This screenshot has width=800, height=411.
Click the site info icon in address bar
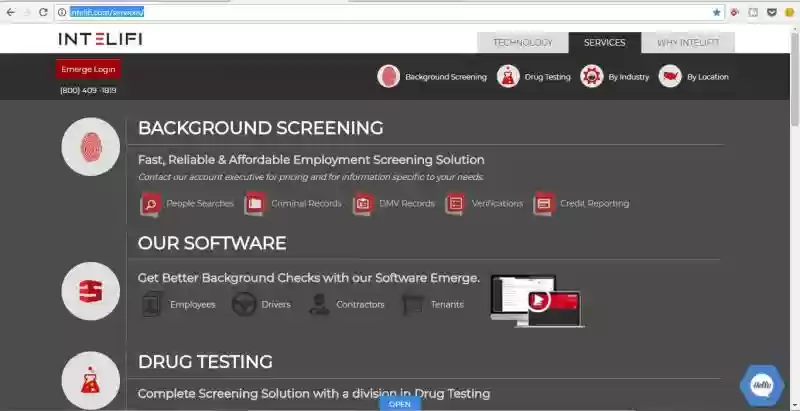[62, 12]
